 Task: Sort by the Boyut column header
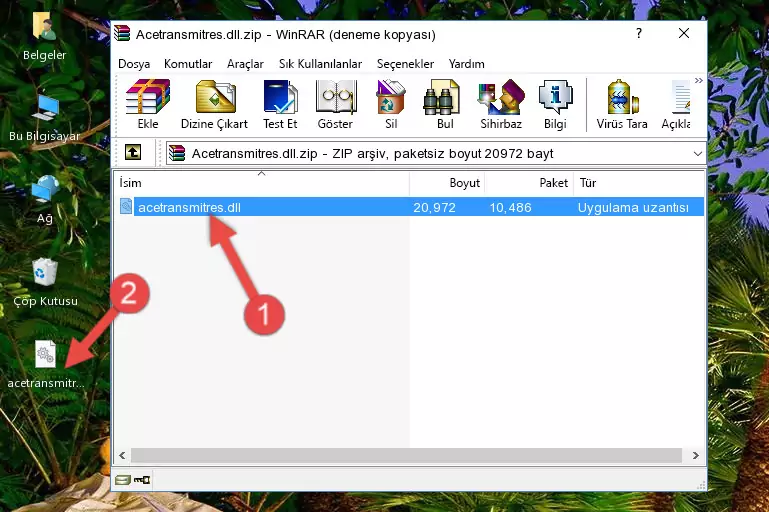click(447, 182)
